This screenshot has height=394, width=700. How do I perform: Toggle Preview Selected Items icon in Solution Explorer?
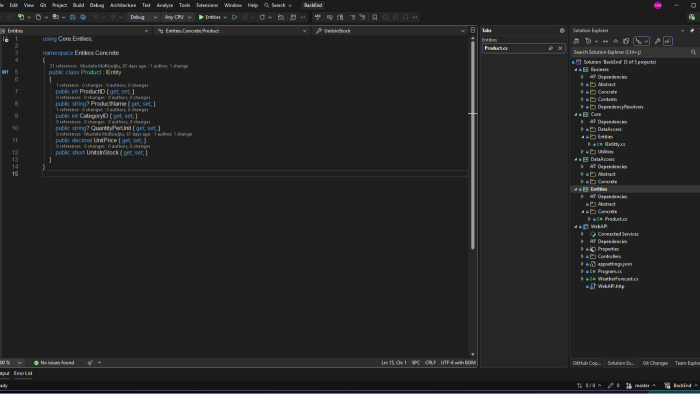point(668,41)
